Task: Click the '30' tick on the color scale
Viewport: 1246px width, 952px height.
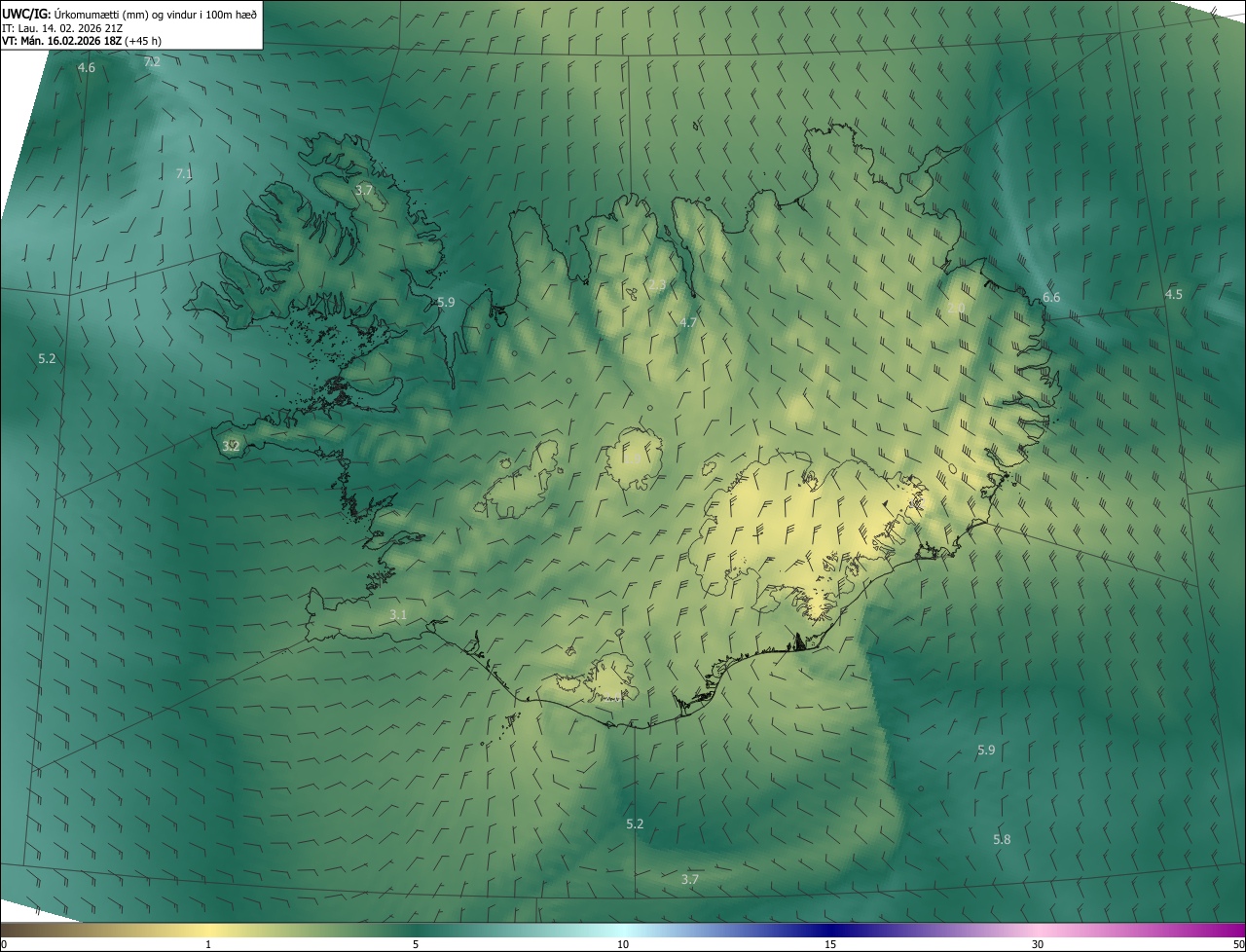Action: click(1038, 945)
